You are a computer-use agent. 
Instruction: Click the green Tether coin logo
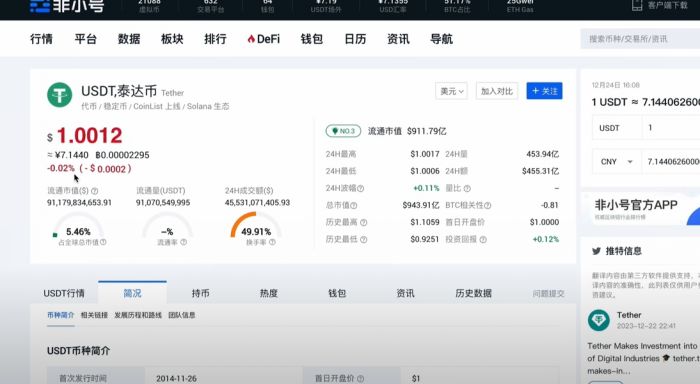(59, 95)
